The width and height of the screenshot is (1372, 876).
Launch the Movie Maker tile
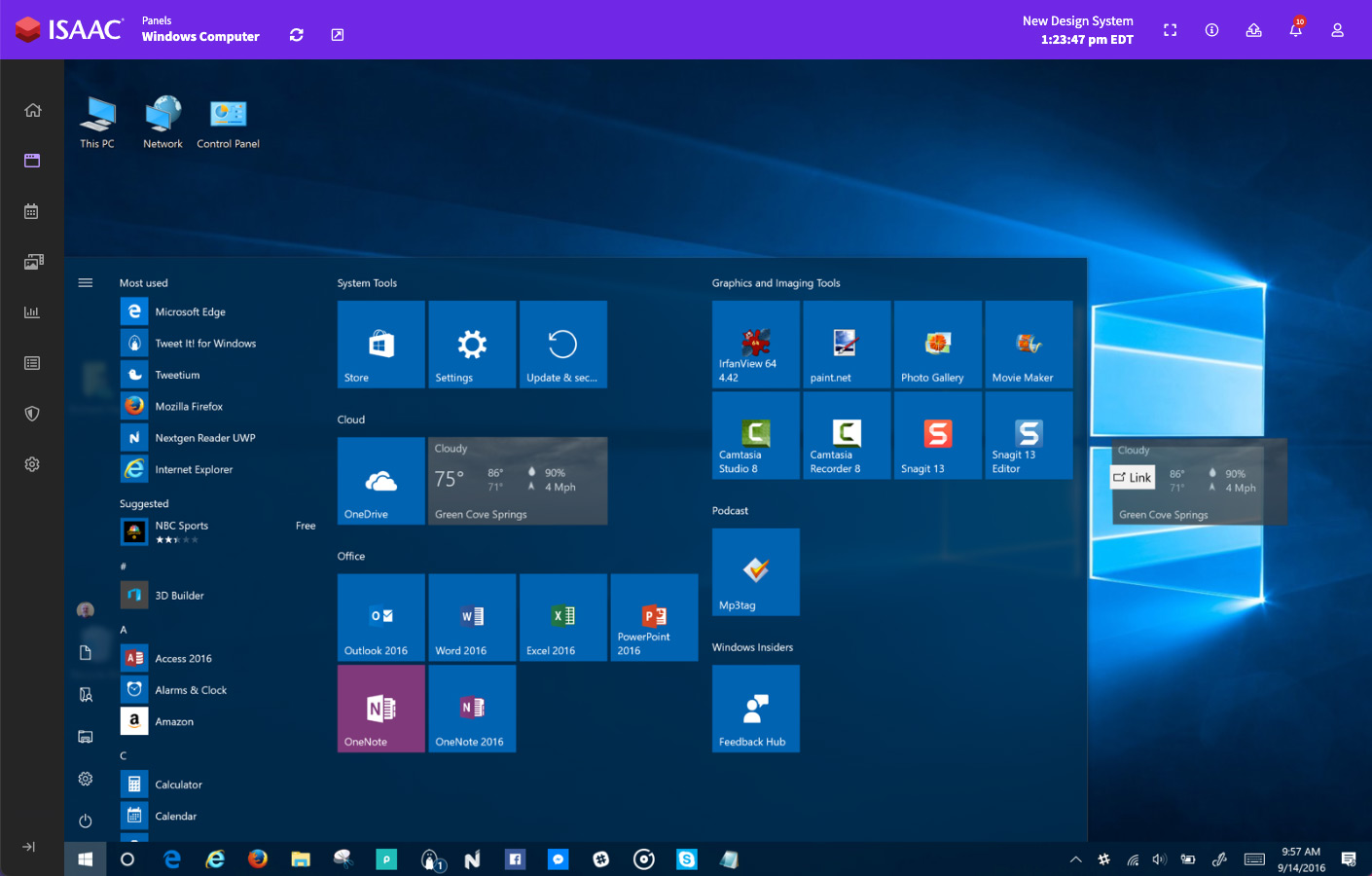(1029, 345)
